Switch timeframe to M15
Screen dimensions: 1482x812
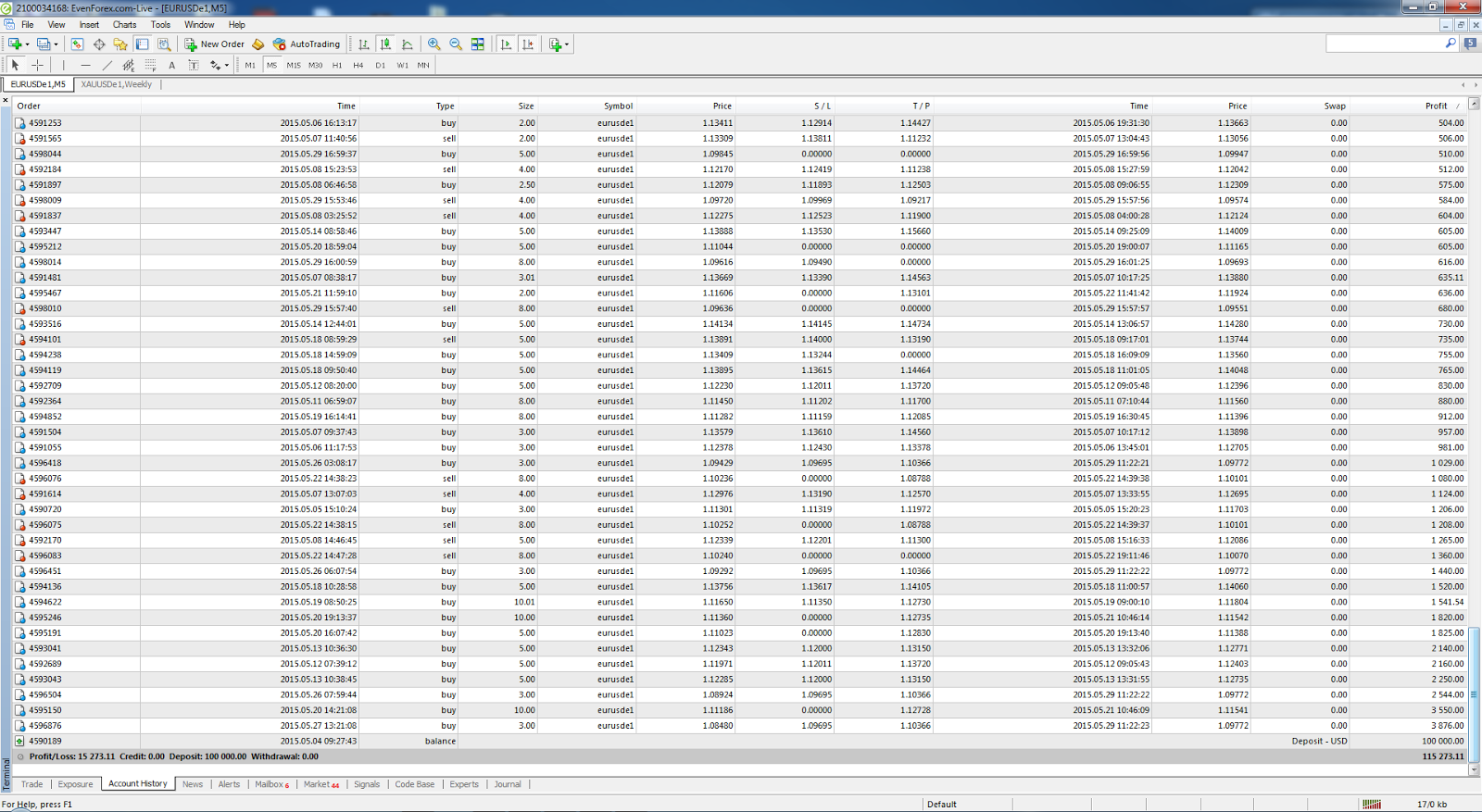294,65
